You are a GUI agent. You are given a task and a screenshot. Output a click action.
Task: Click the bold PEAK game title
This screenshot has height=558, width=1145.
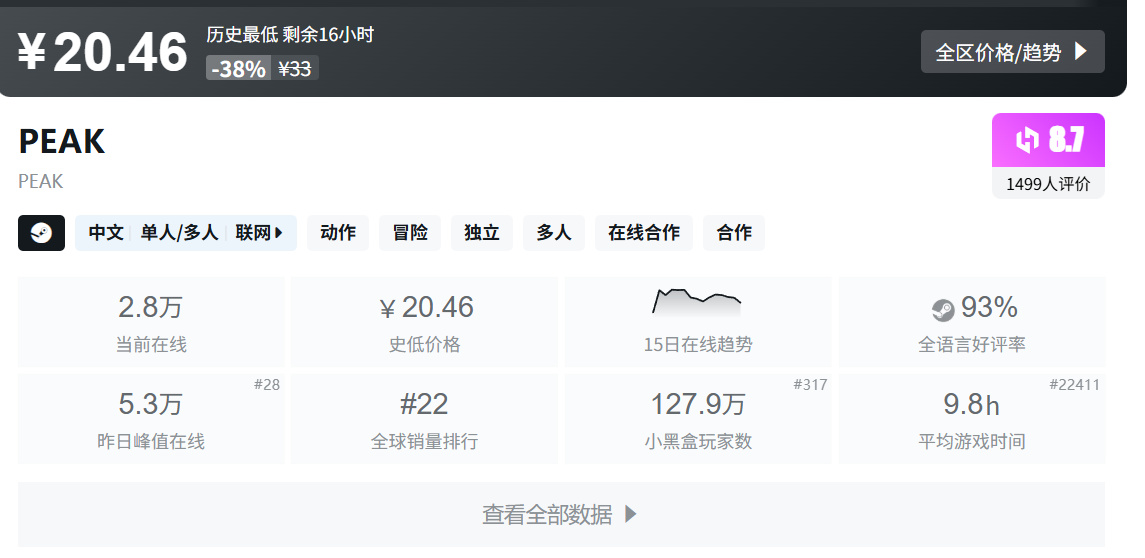click(x=62, y=142)
